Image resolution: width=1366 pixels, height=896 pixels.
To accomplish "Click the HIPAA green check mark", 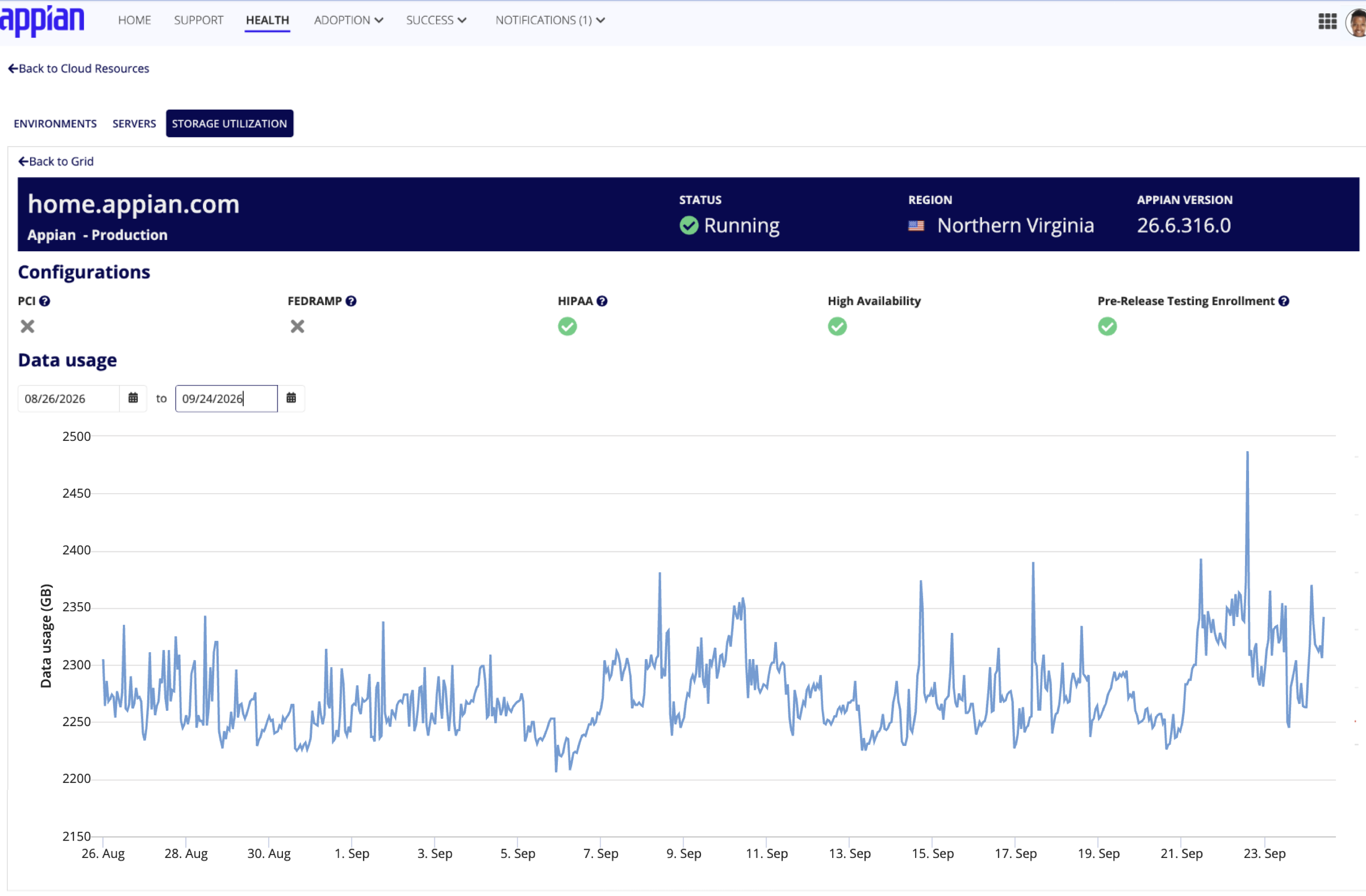I will (567, 327).
